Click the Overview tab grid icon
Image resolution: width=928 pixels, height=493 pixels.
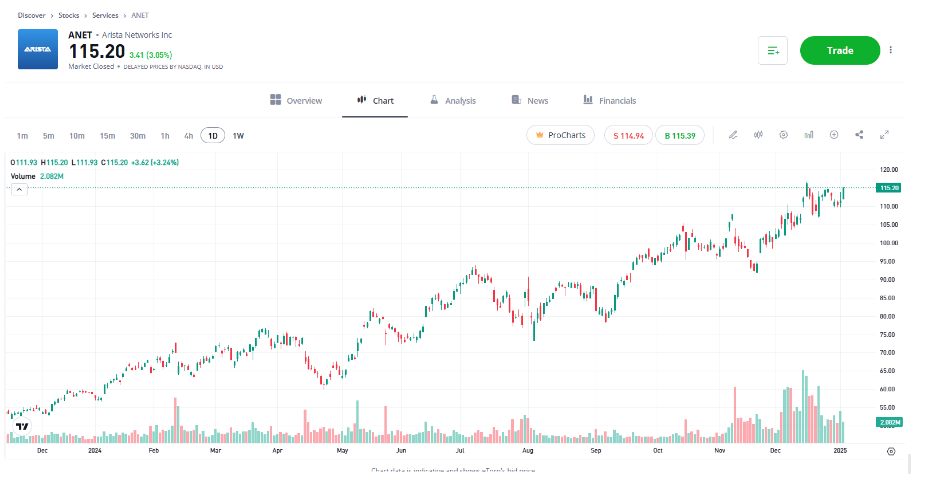click(275, 99)
